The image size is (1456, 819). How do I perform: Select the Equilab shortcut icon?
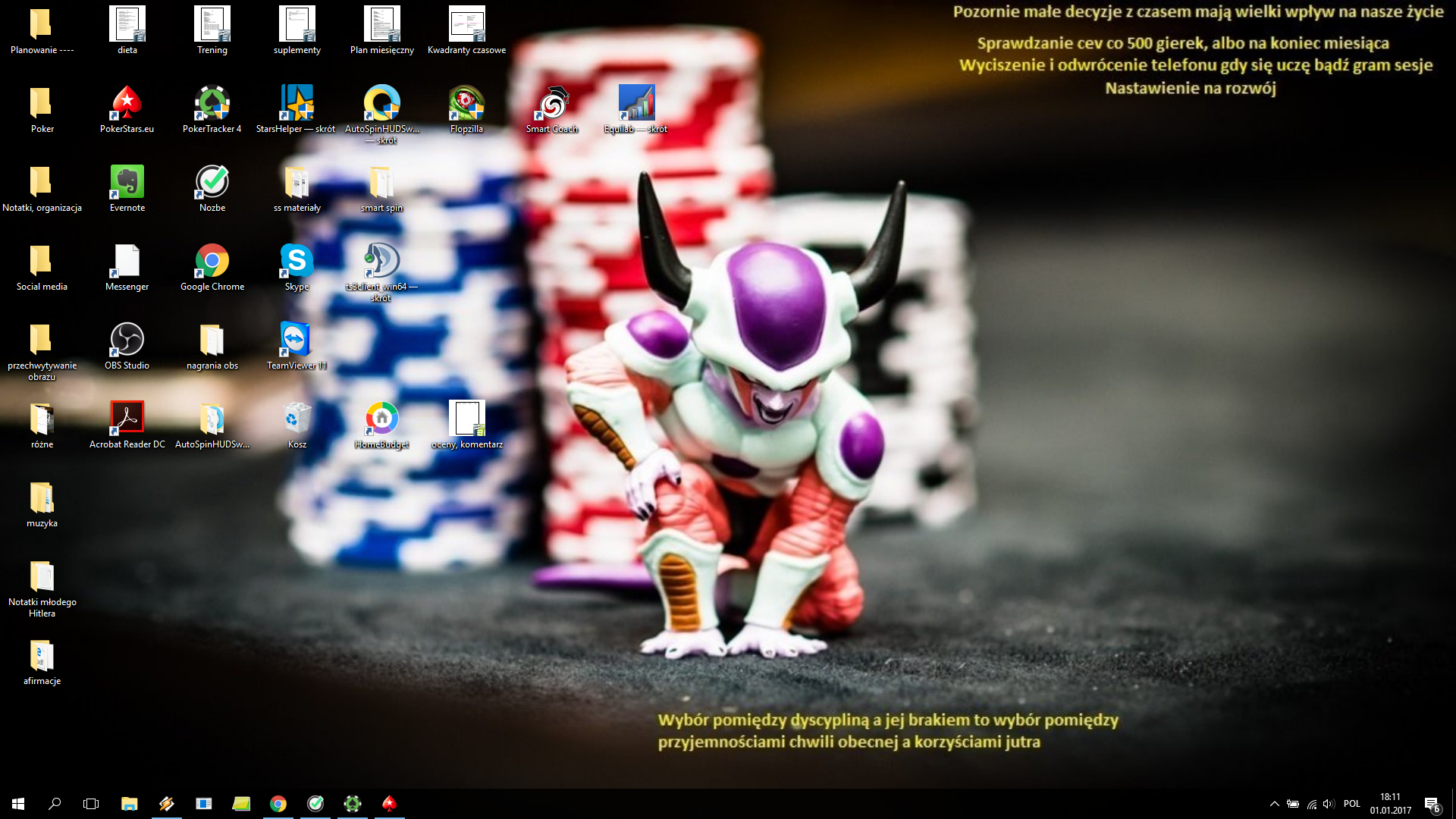(635, 109)
